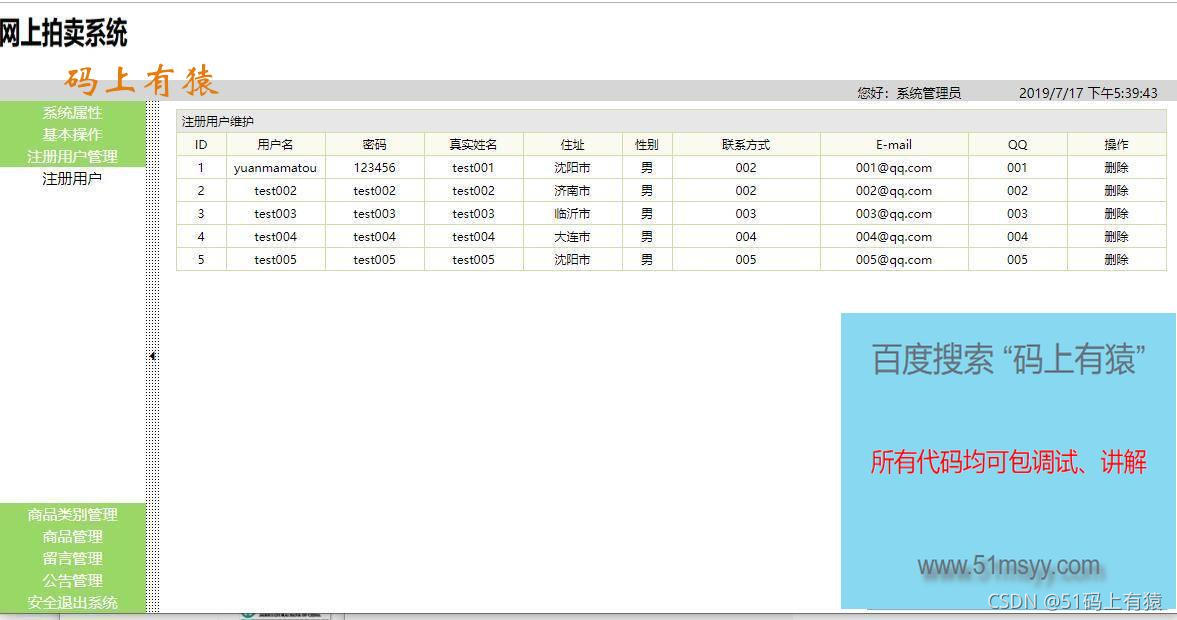The width and height of the screenshot is (1177, 620).
Task: Select the password cell 123456
Action: pos(375,167)
